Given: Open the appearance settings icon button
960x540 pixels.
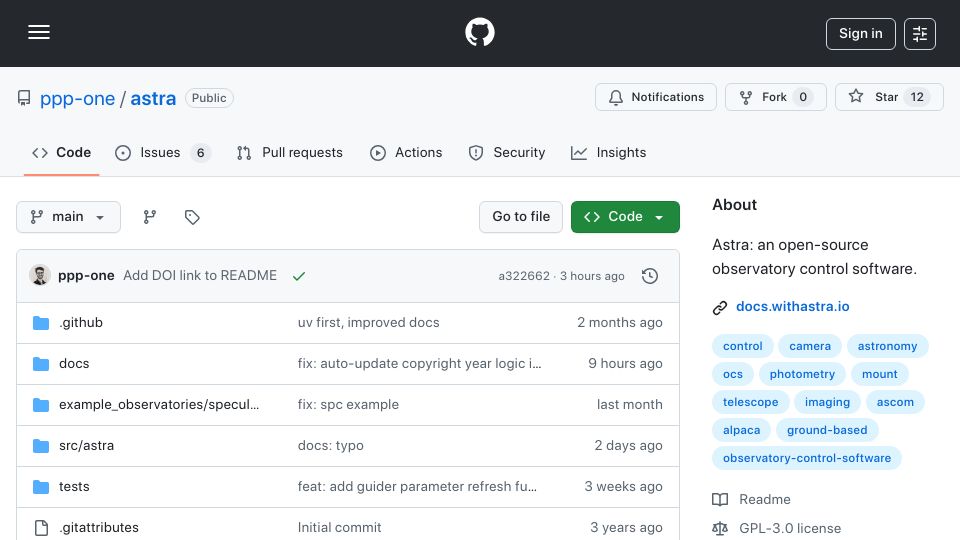Looking at the screenshot, I should pyautogui.click(x=920, y=34).
